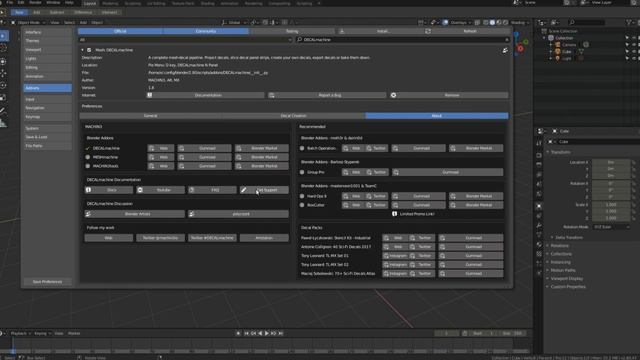Select the Cube object in outliner
Screen dimensions: 640x360
(567, 52)
